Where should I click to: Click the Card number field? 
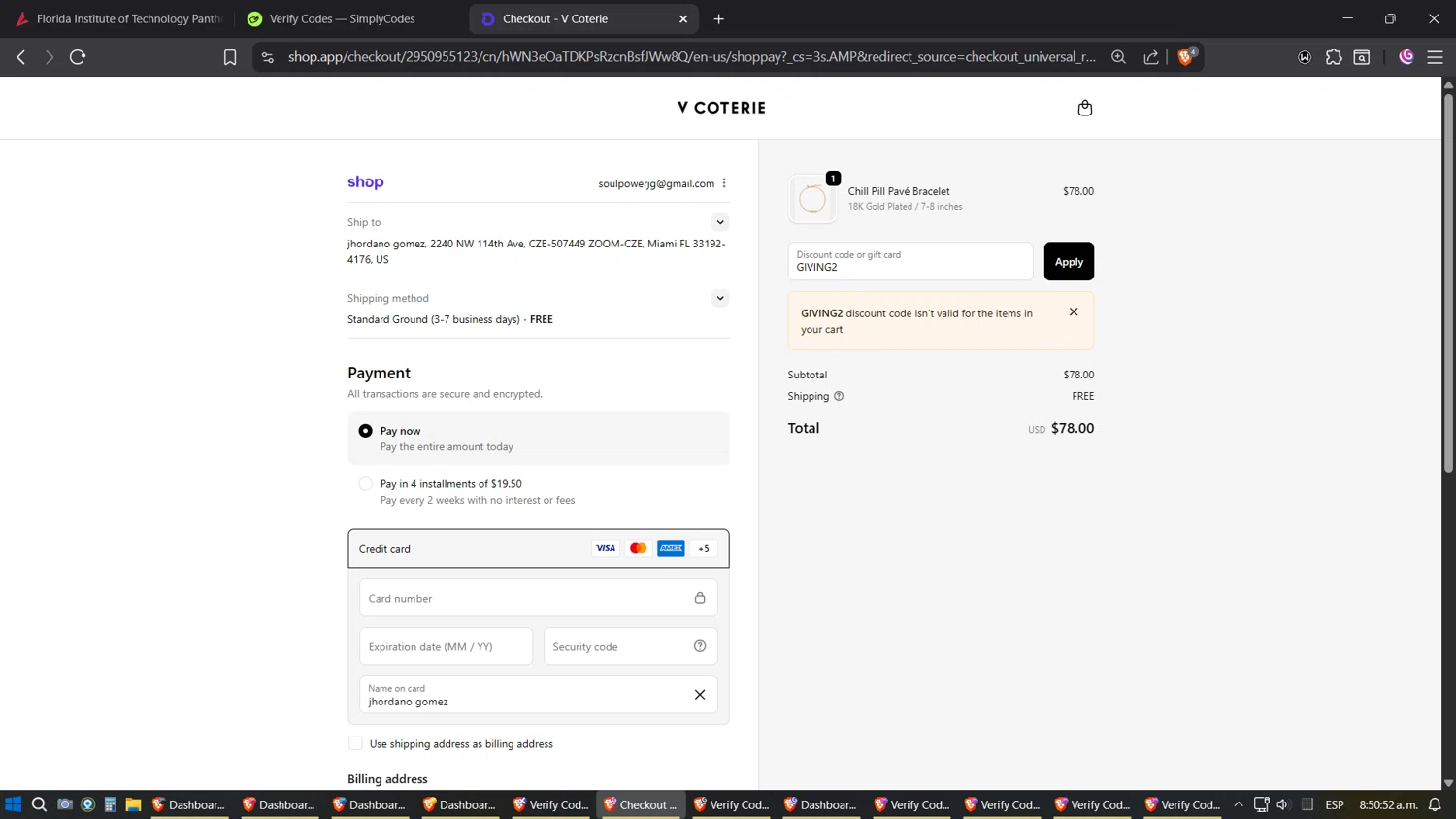click(538, 598)
